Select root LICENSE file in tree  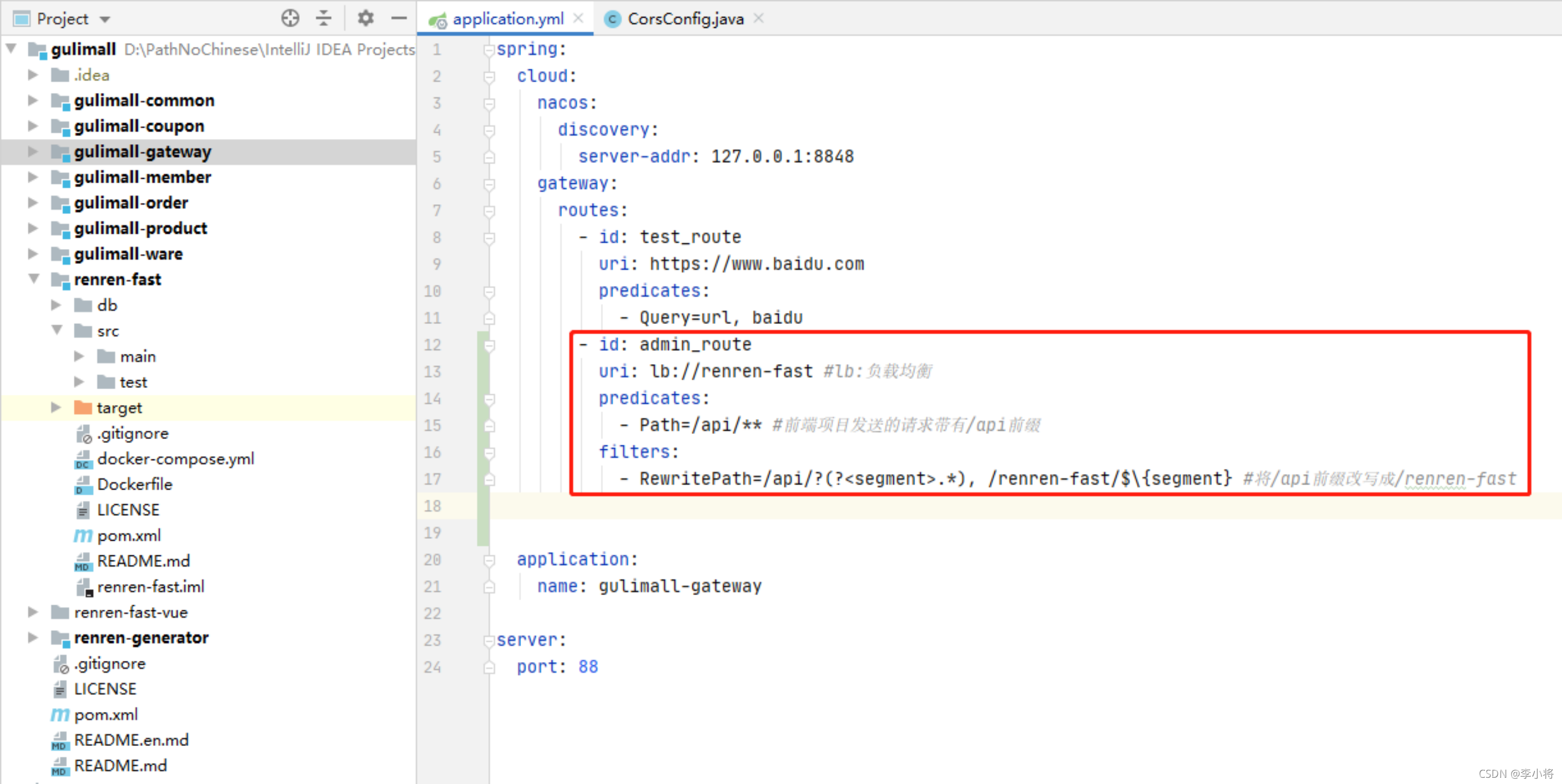pyautogui.click(x=105, y=689)
